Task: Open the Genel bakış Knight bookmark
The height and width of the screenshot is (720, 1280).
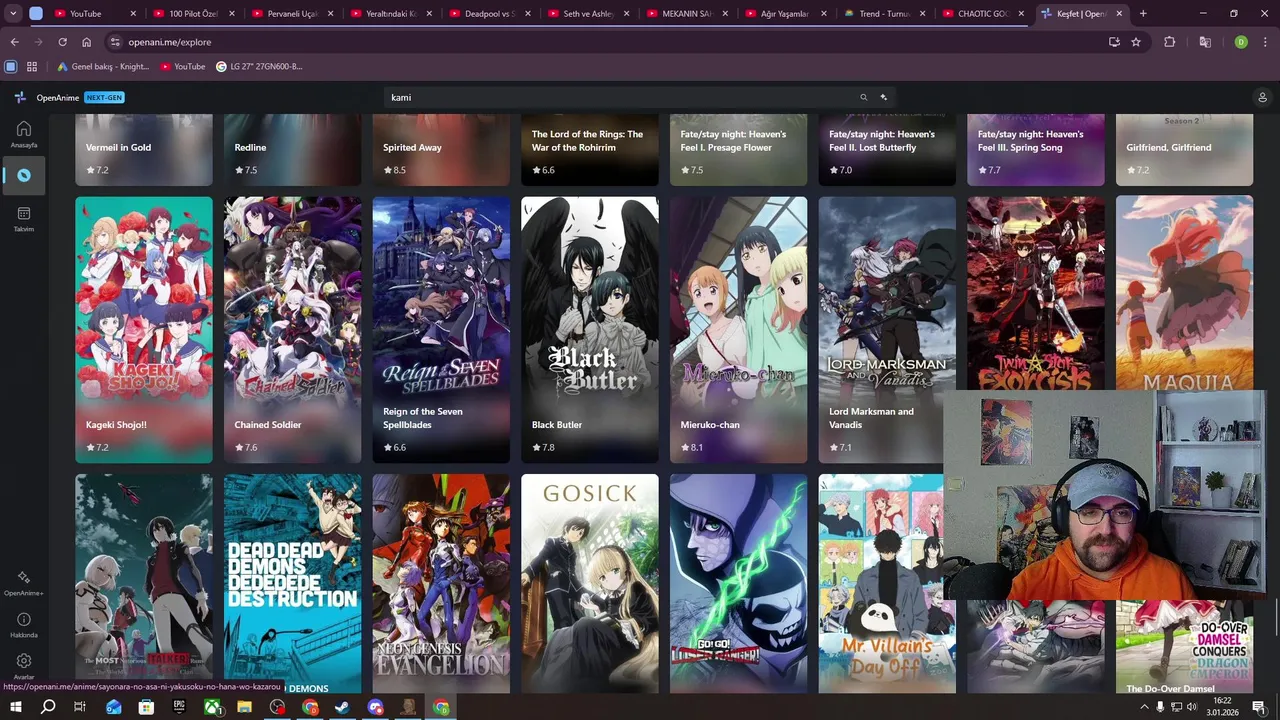Action: tap(103, 66)
